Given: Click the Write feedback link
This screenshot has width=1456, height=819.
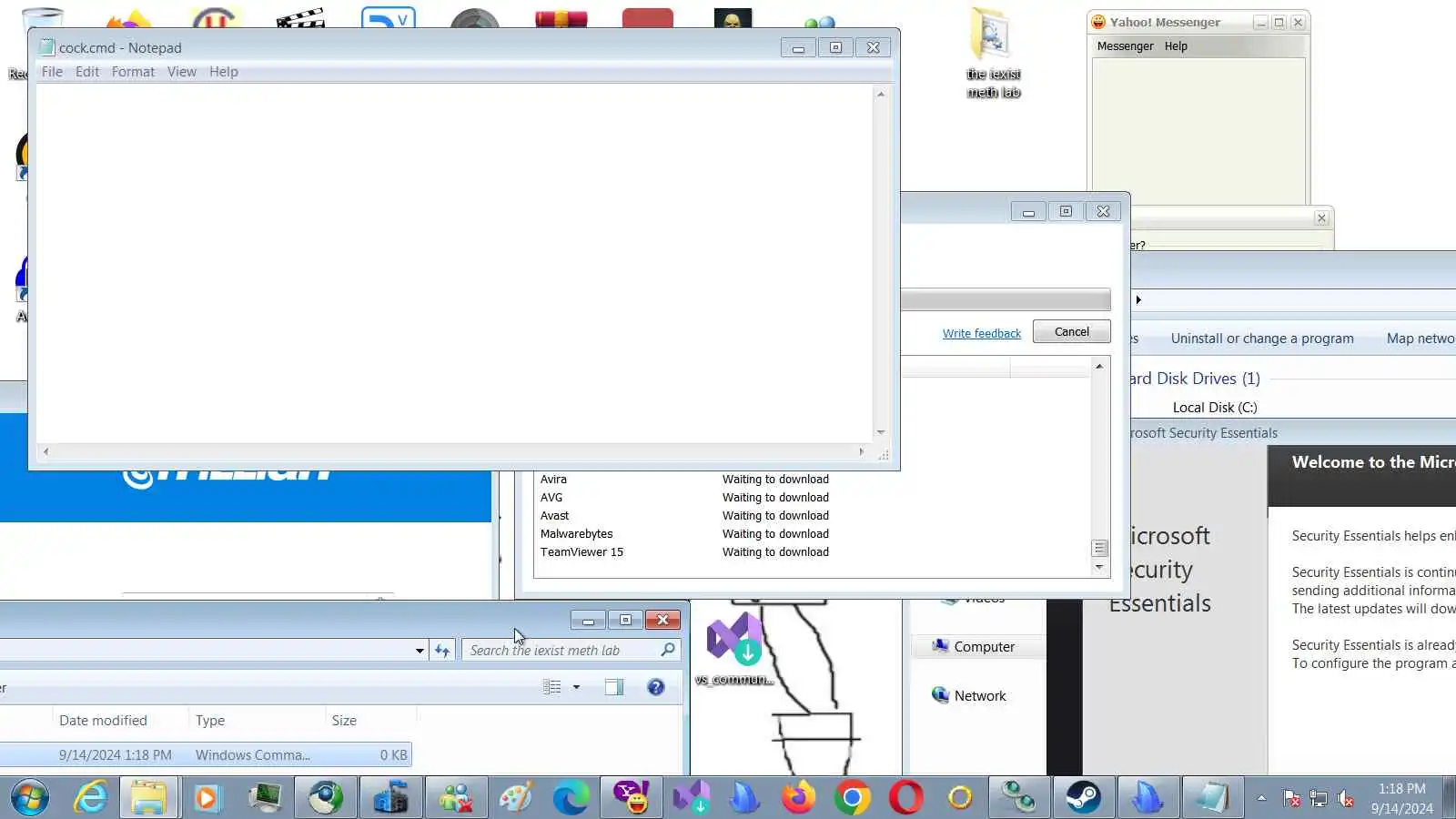Looking at the screenshot, I should pos(982,333).
